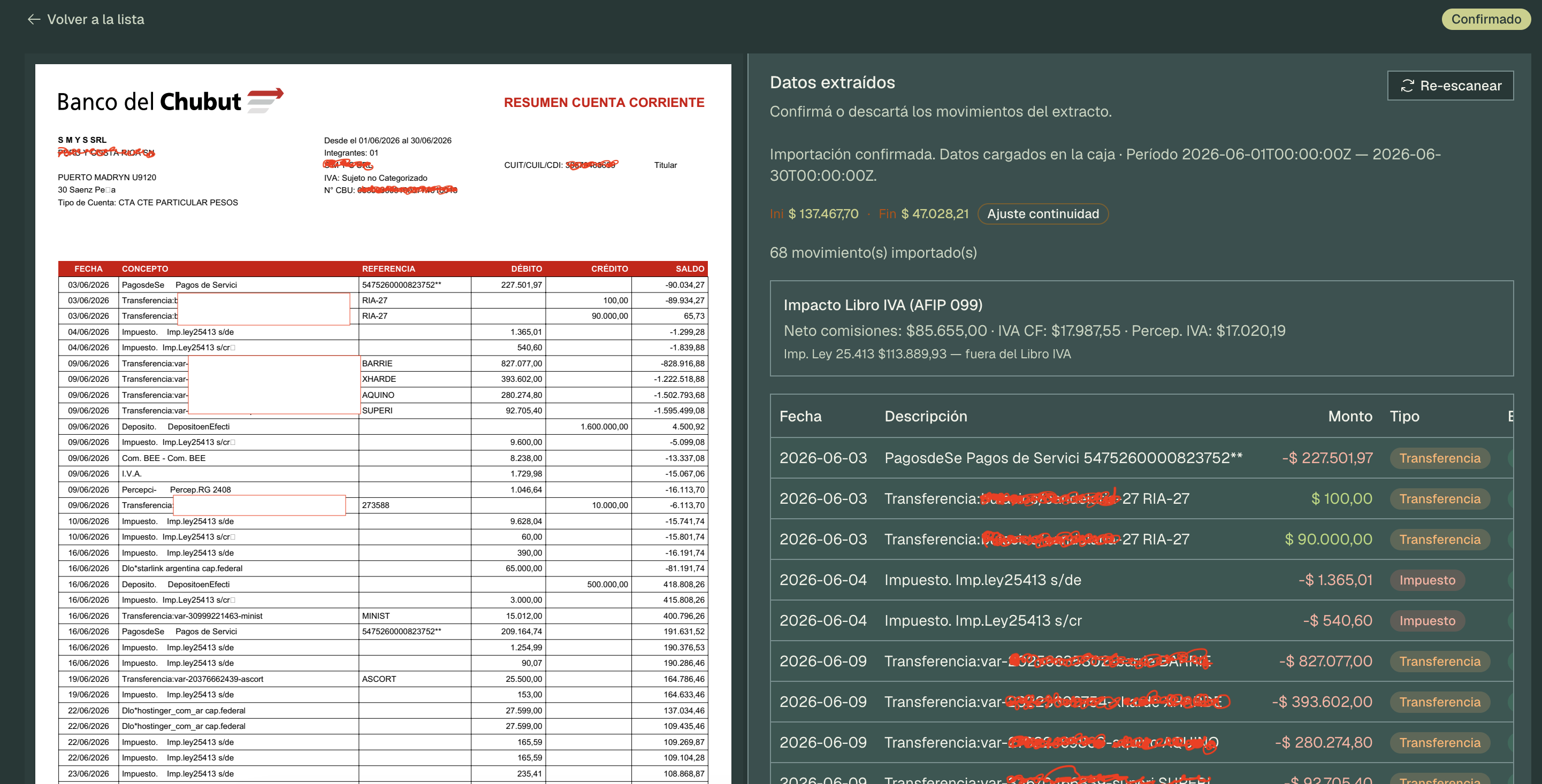Viewport: 1542px width, 784px height.
Task: Click the Transferencia tag on the $ 100,00 row
Action: pyautogui.click(x=1440, y=498)
